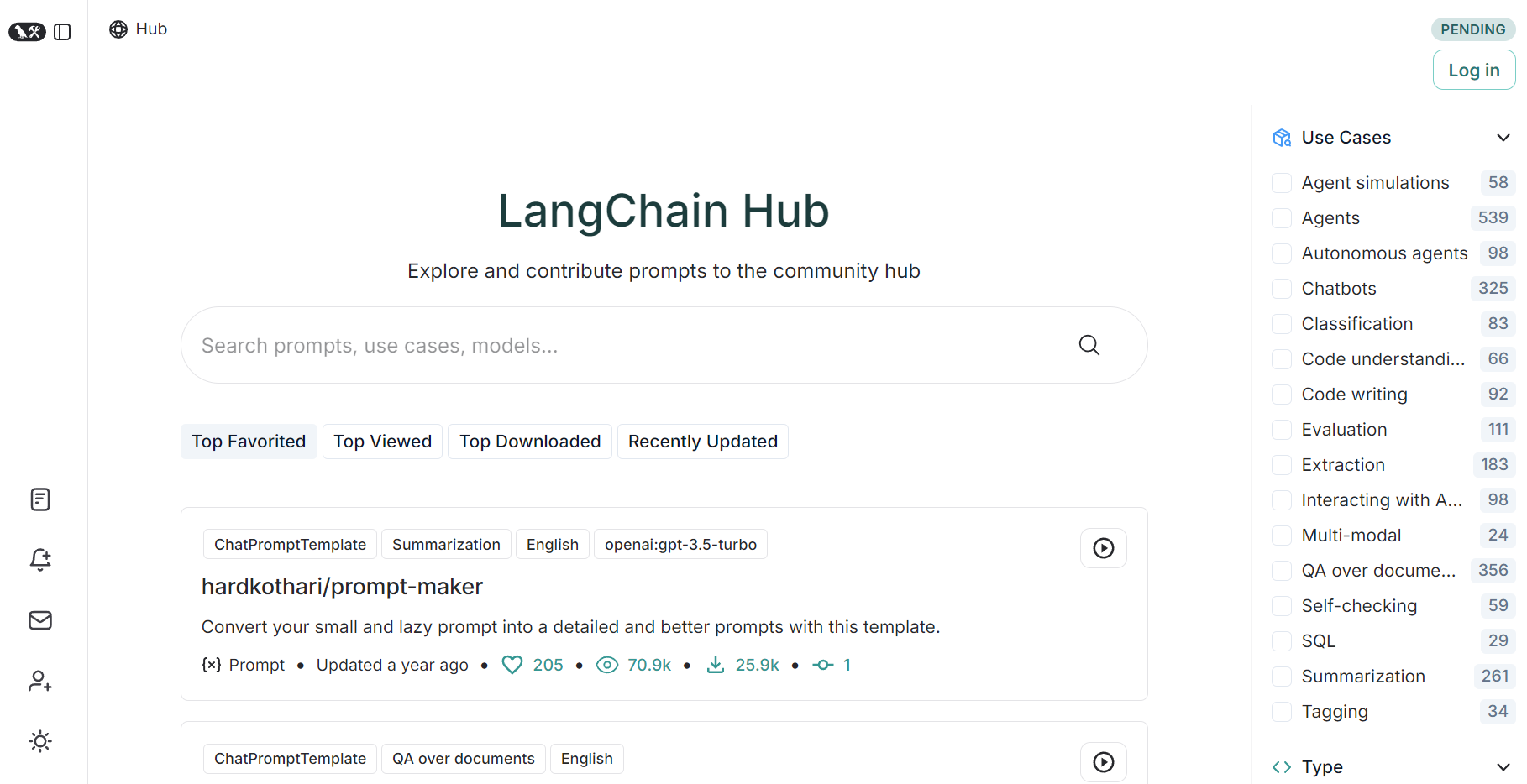Click the Hub globe icon
Image resolution: width=1527 pixels, height=784 pixels.
[118, 29]
